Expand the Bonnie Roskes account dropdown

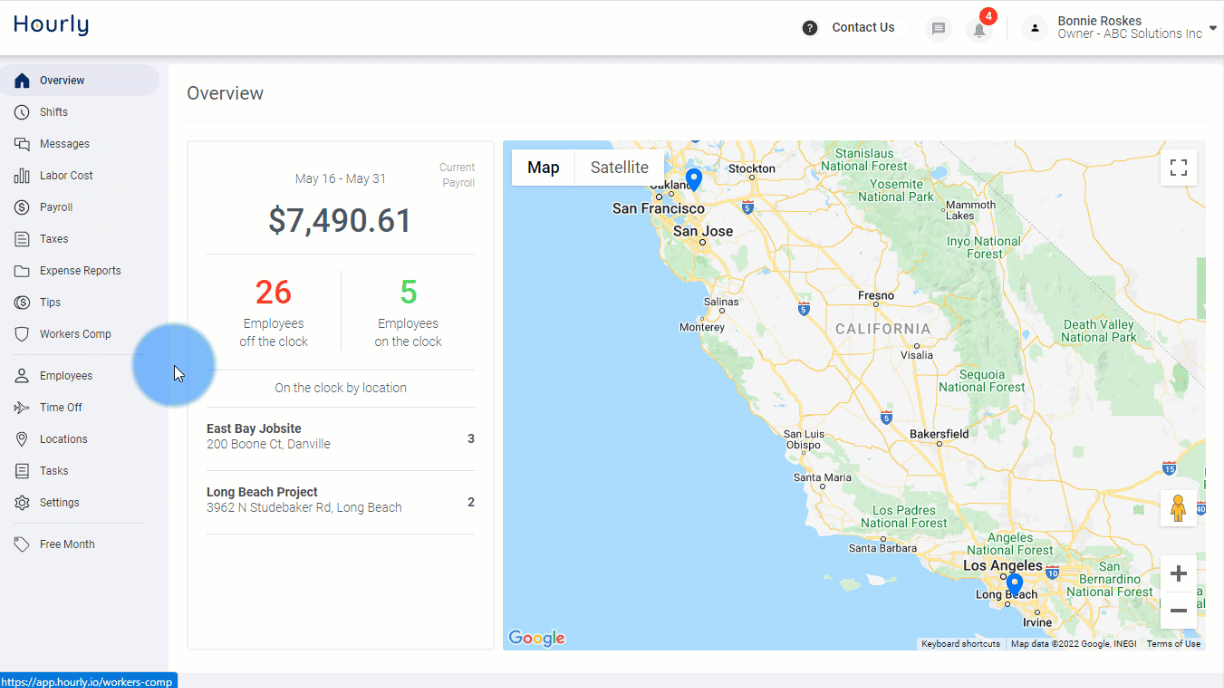pyautogui.click(x=1213, y=29)
